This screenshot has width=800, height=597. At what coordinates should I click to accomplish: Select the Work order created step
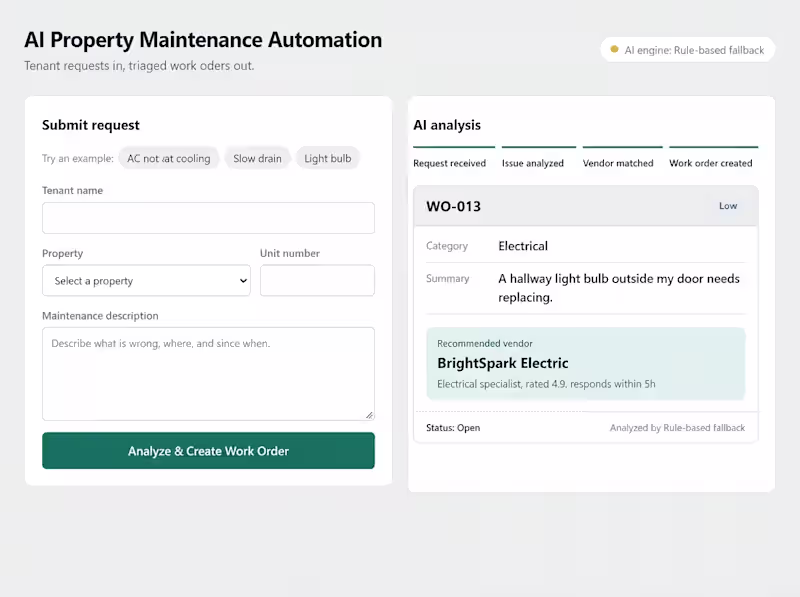click(713, 158)
